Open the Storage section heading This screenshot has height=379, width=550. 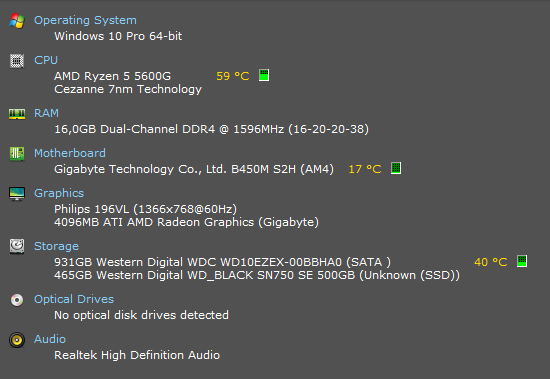56,246
